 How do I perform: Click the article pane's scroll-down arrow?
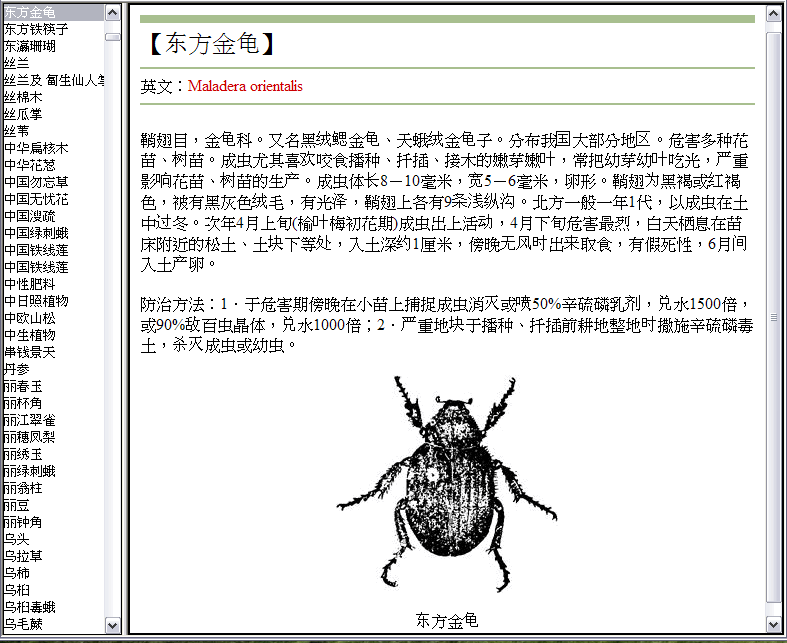click(773, 624)
